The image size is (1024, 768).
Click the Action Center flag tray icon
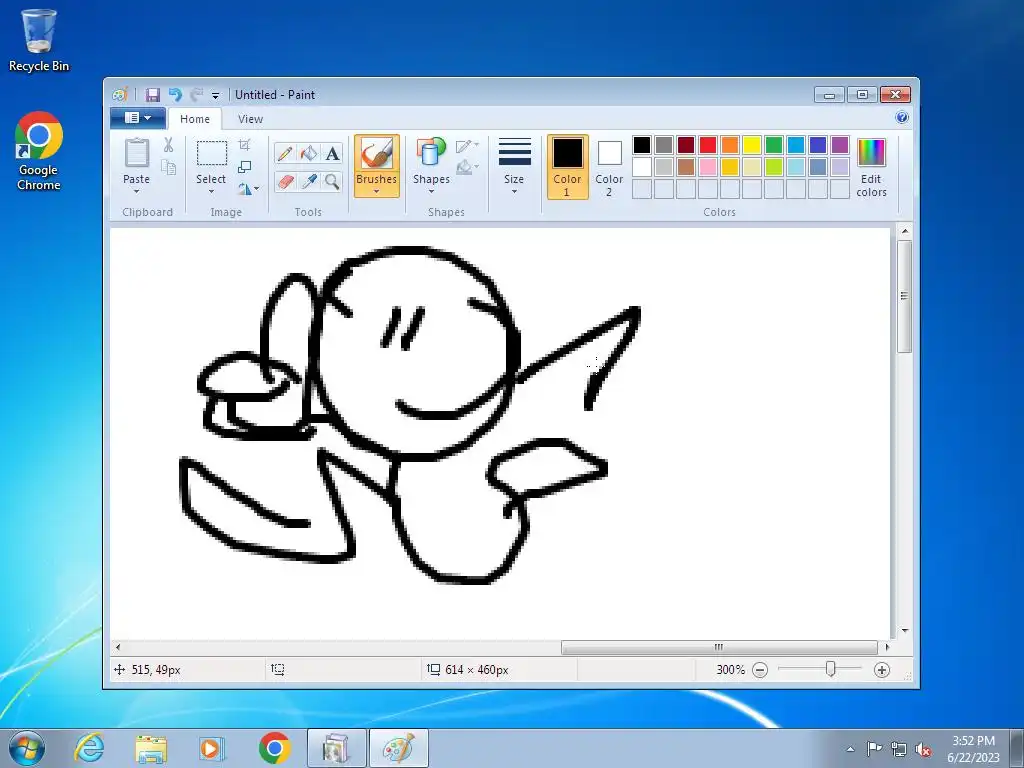[874, 749]
